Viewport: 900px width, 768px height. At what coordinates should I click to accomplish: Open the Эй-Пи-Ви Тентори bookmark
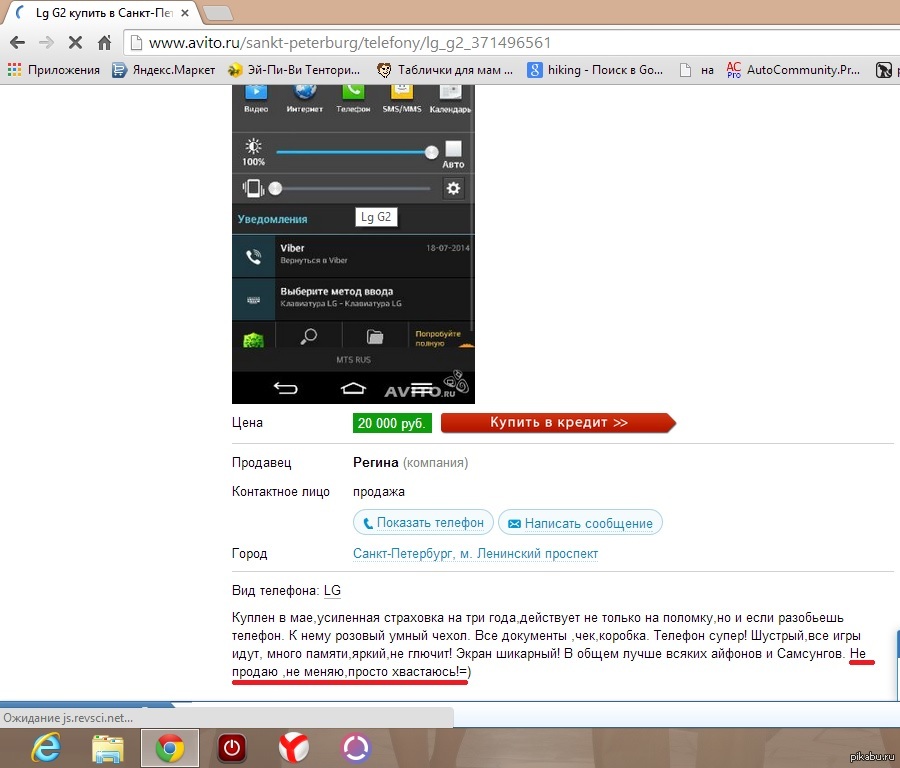[x=294, y=70]
